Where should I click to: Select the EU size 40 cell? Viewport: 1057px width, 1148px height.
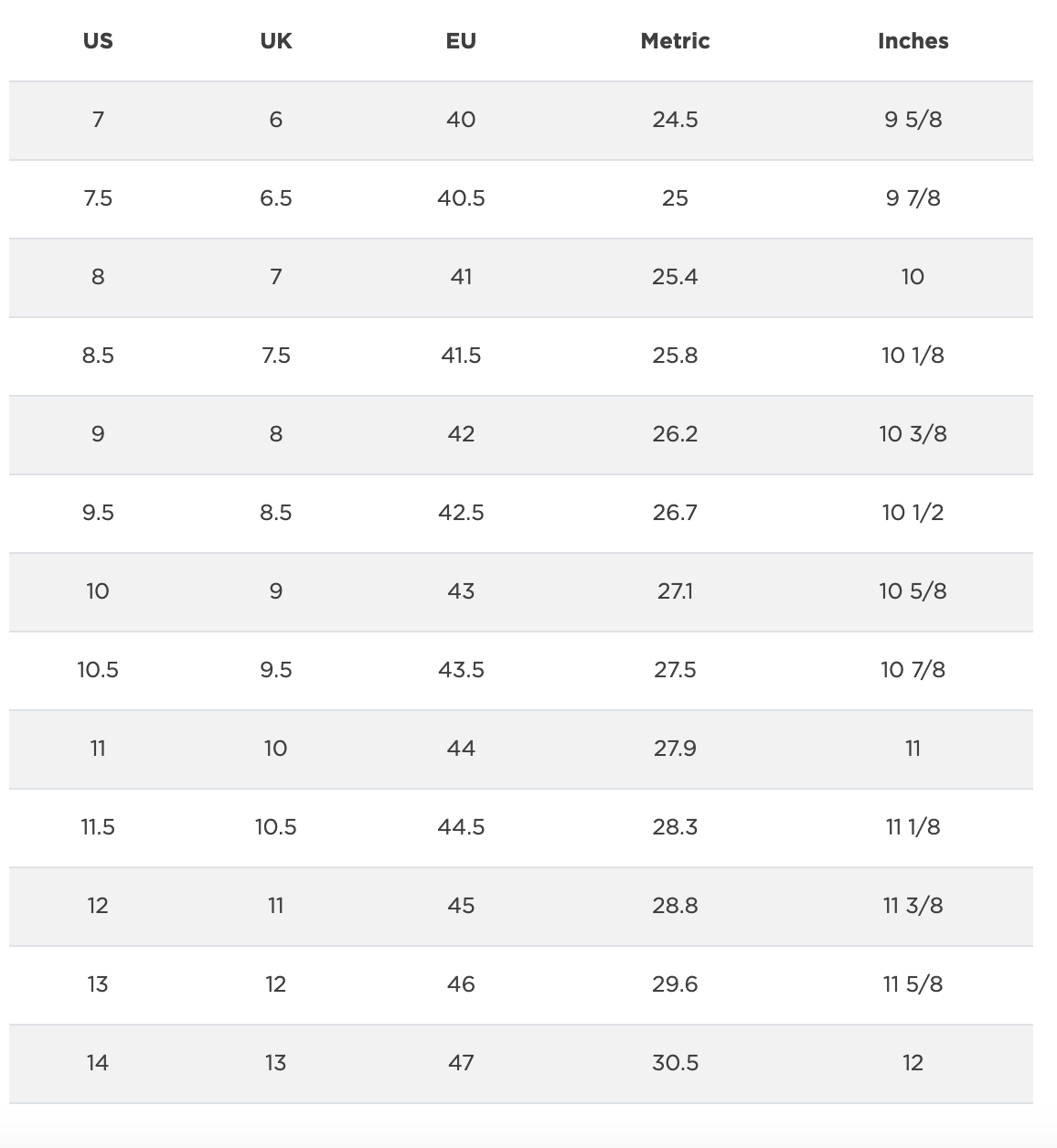[461, 120]
